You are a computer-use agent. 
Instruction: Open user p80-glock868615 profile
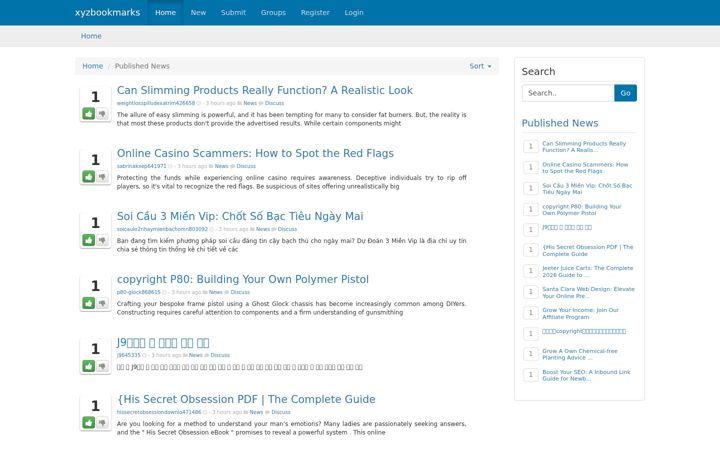[x=138, y=292]
